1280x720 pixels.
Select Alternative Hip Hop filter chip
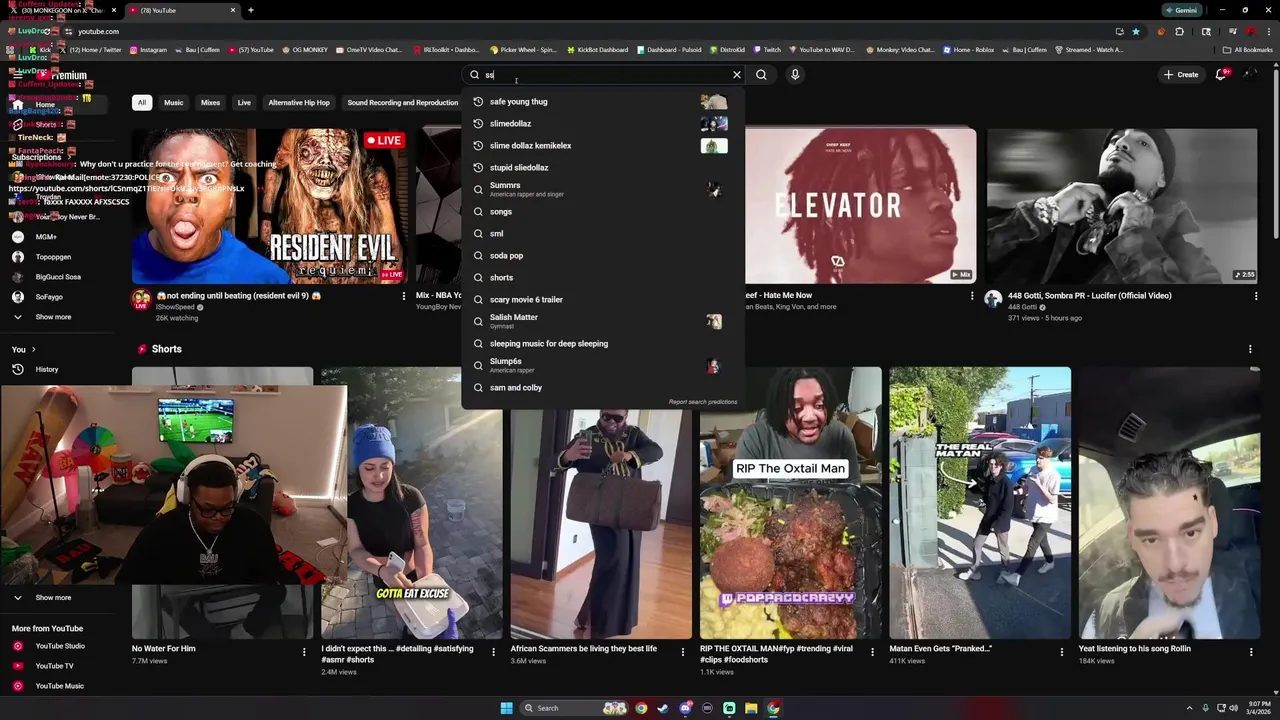click(x=299, y=102)
